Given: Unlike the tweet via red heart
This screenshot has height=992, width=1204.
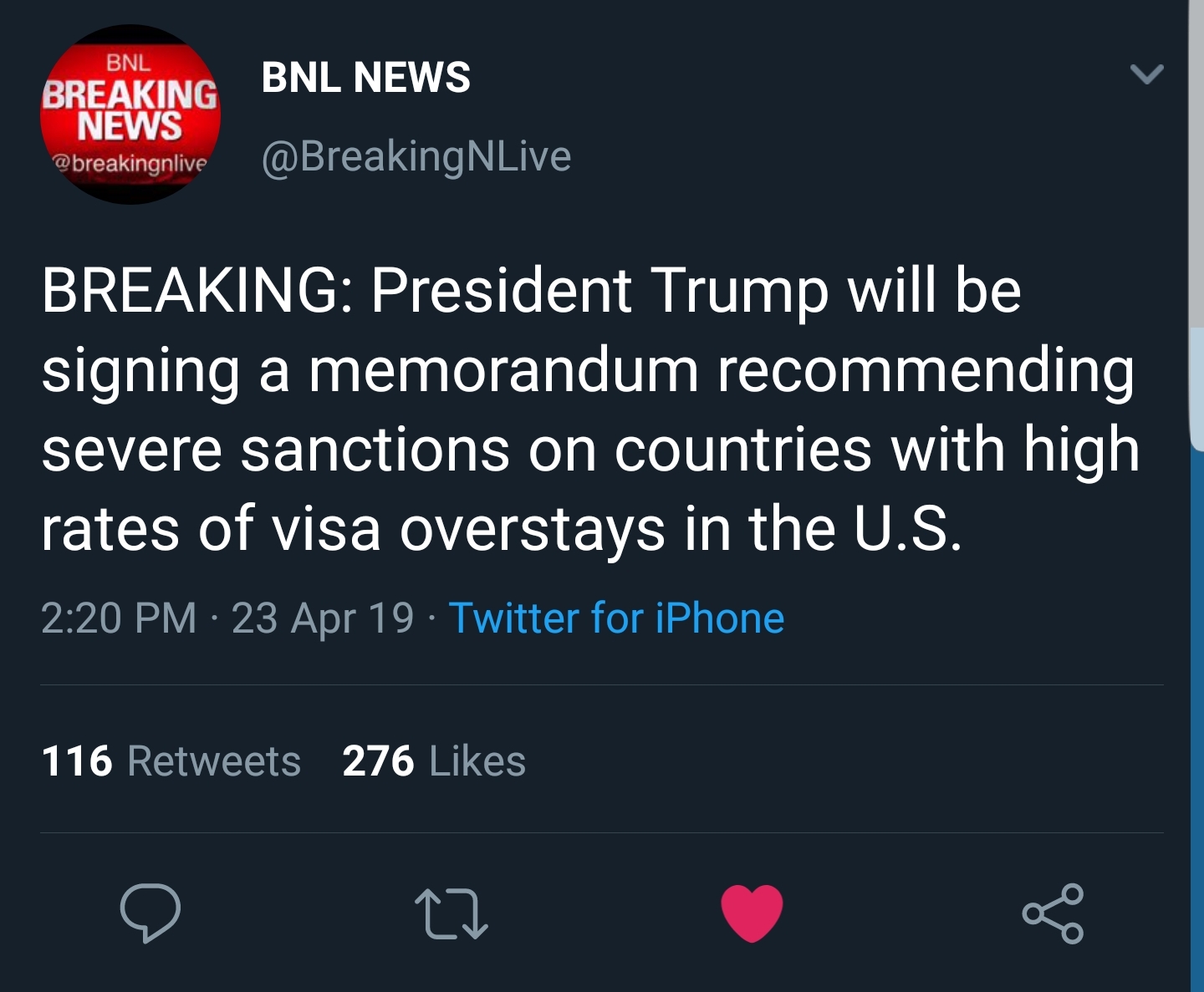Looking at the screenshot, I should click(x=752, y=913).
